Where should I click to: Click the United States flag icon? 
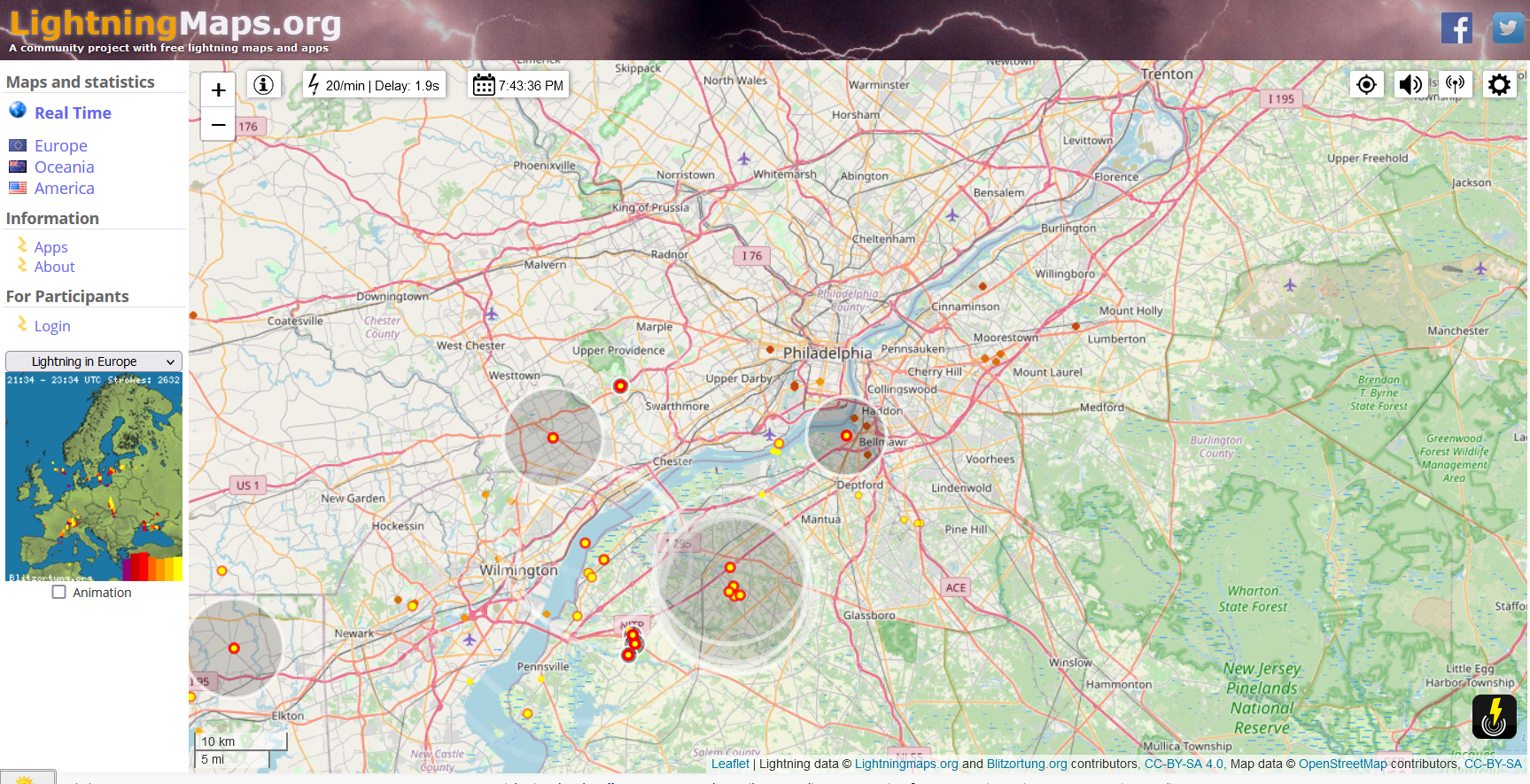[x=18, y=187]
